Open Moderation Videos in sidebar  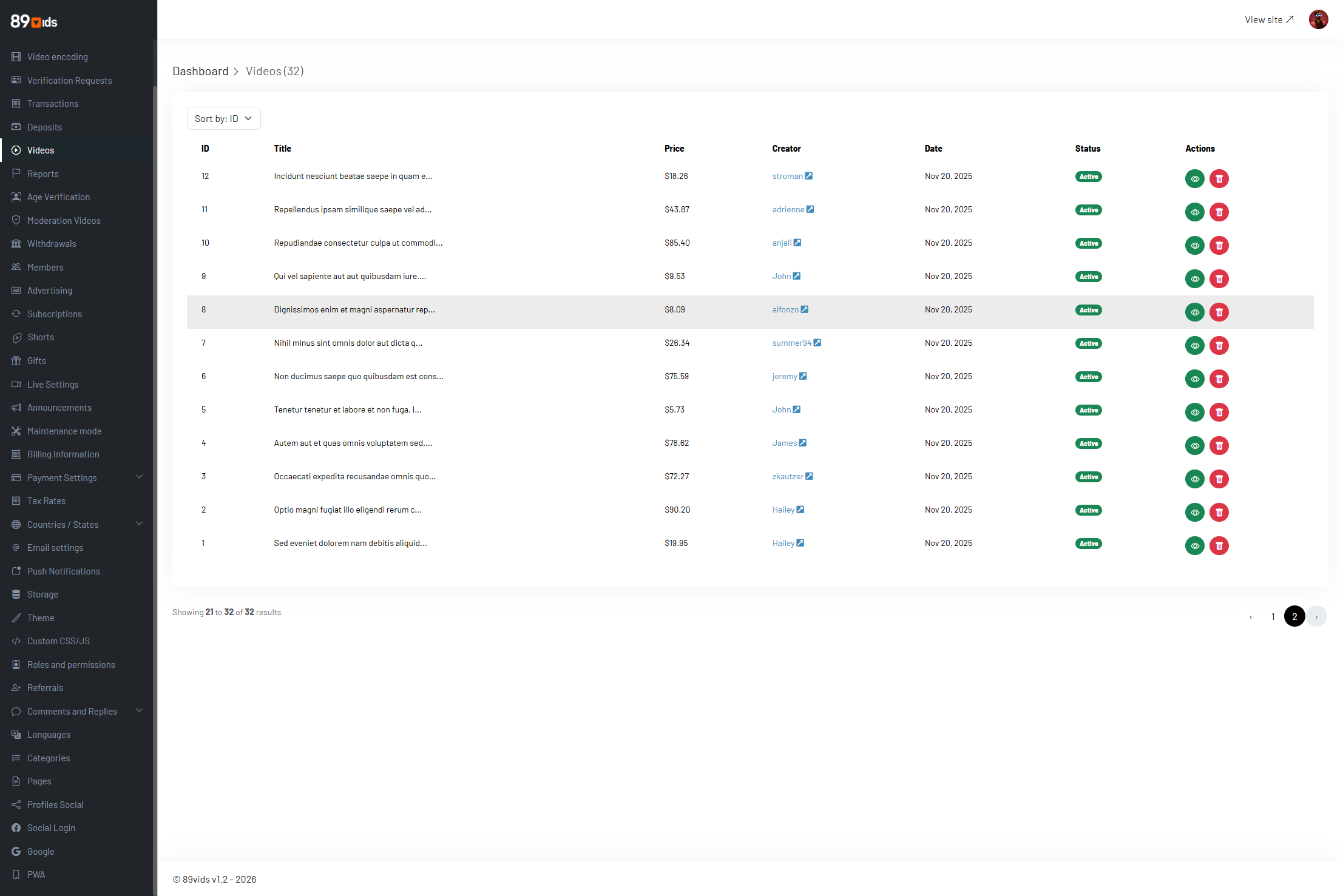[64, 221]
